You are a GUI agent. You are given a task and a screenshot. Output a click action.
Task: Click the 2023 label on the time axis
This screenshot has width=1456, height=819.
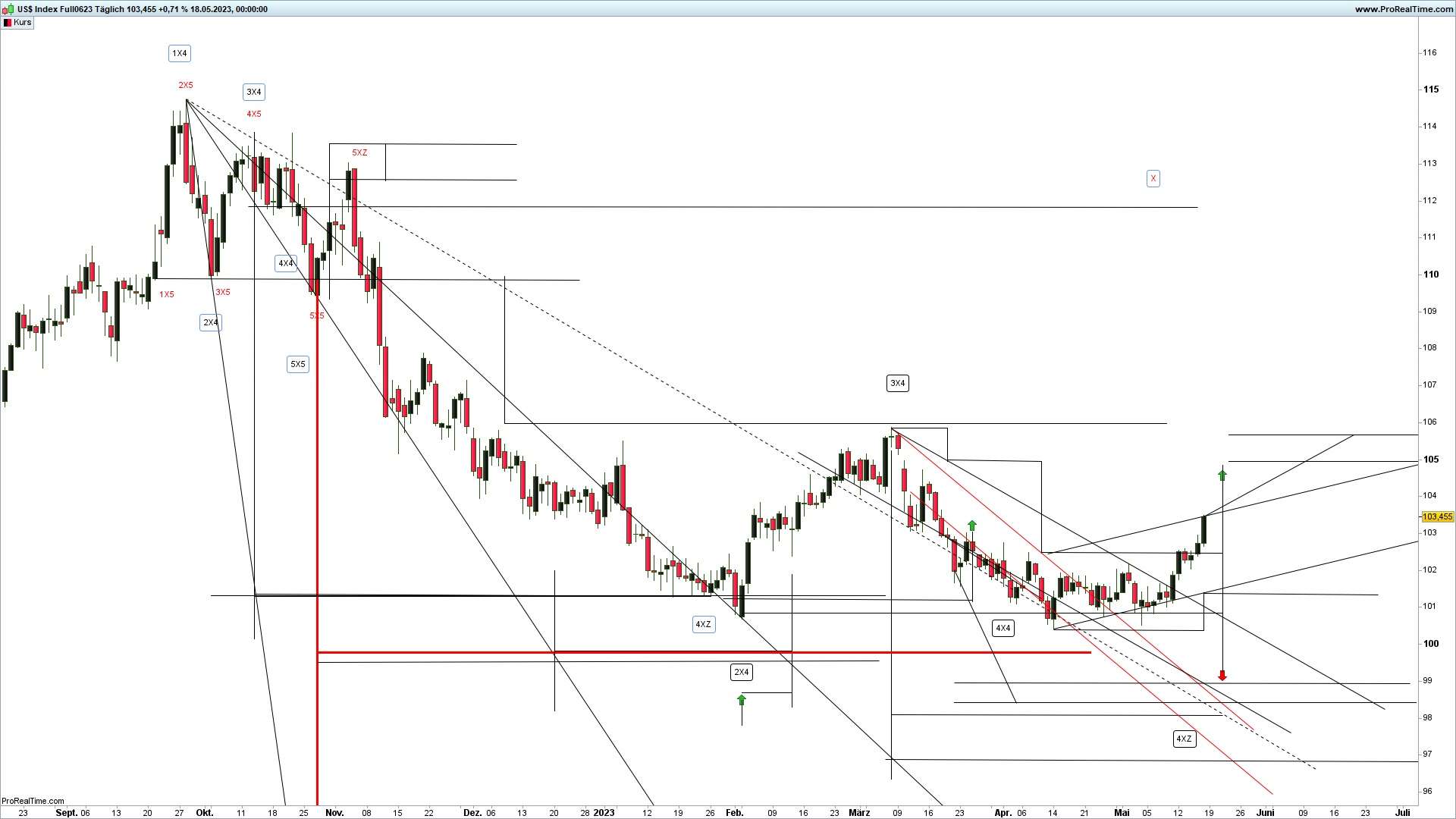coord(604,812)
